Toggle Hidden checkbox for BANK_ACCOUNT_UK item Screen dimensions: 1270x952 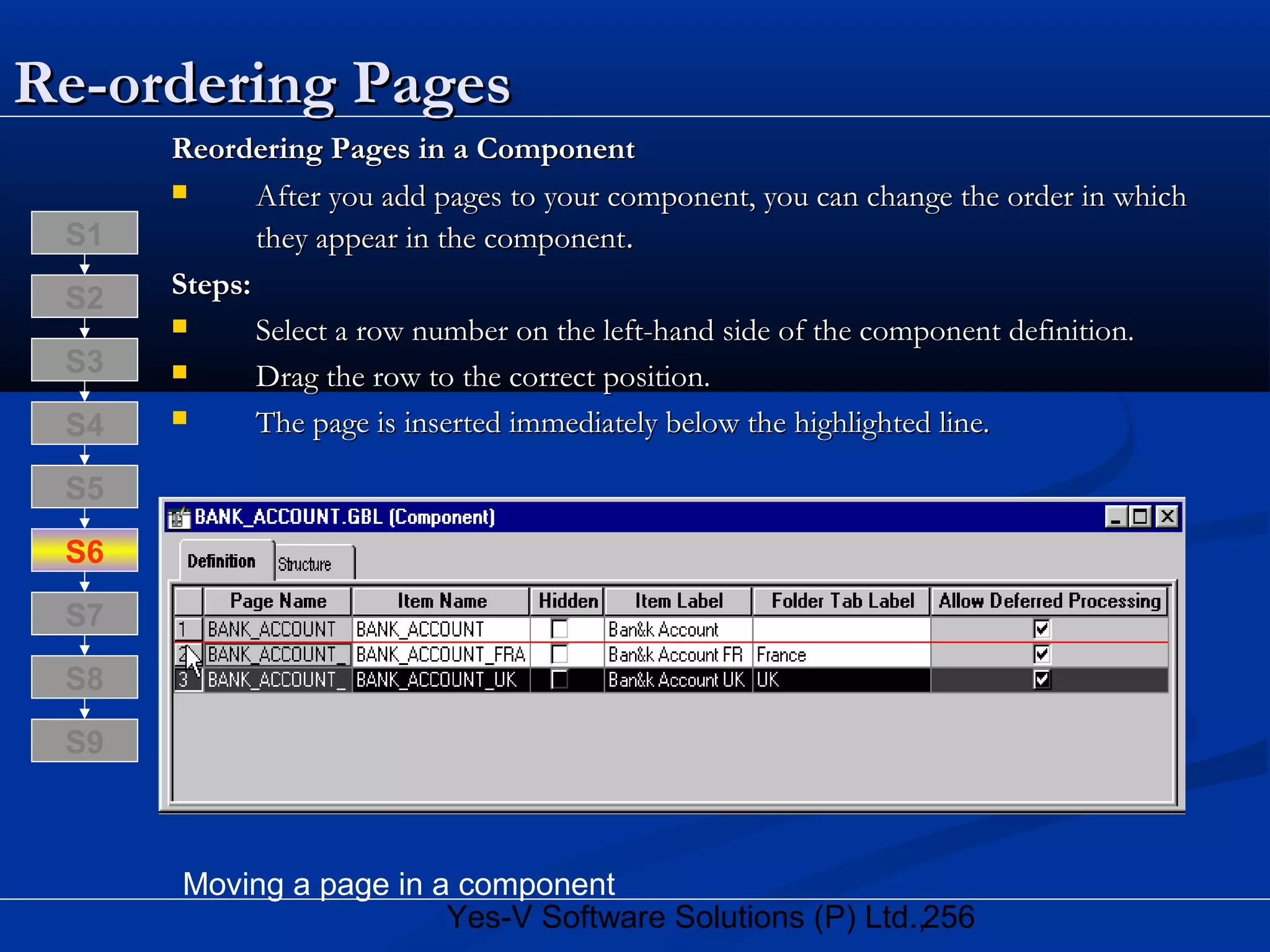pyautogui.click(x=559, y=680)
